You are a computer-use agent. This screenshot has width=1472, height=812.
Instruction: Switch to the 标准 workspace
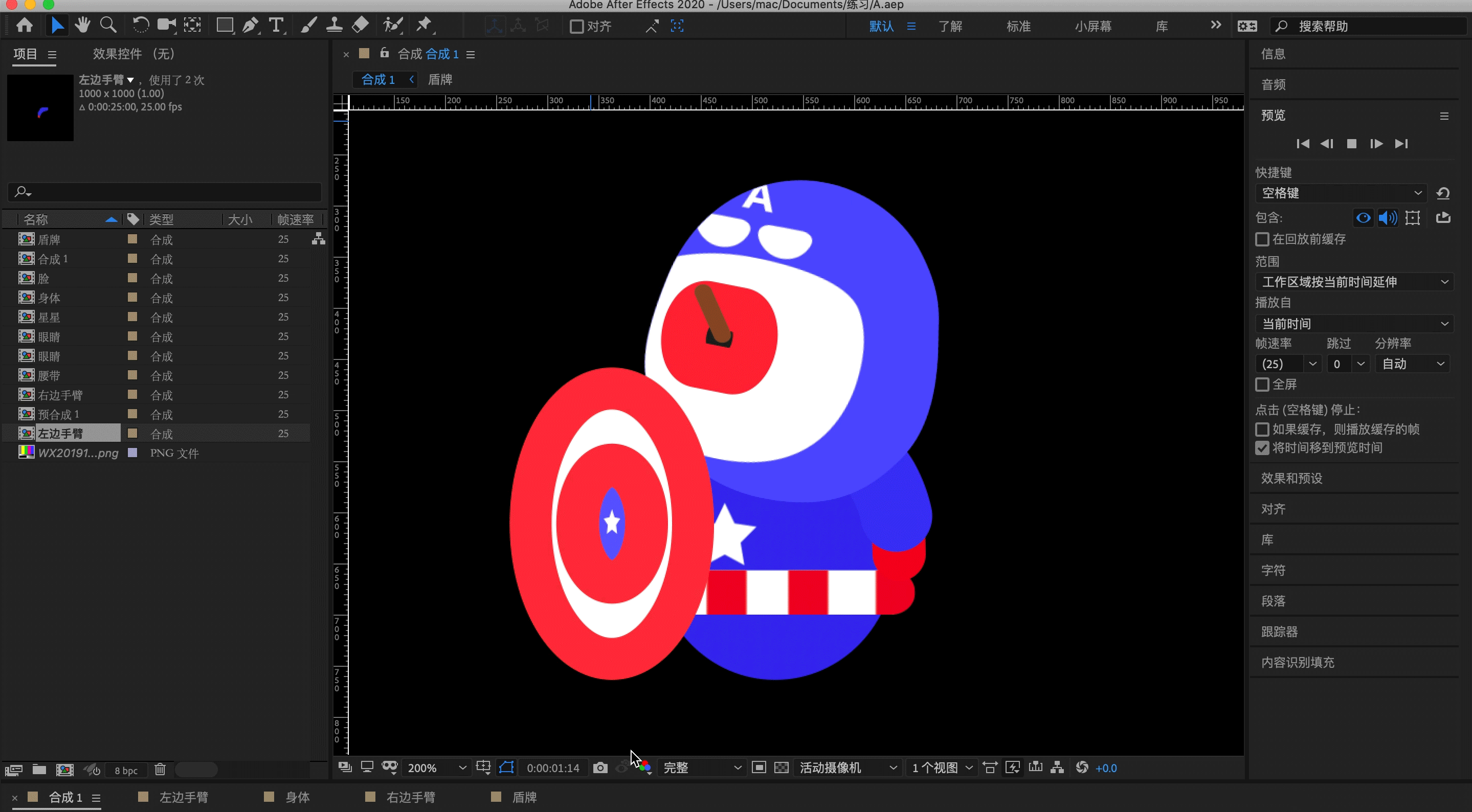[x=1018, y=26]
